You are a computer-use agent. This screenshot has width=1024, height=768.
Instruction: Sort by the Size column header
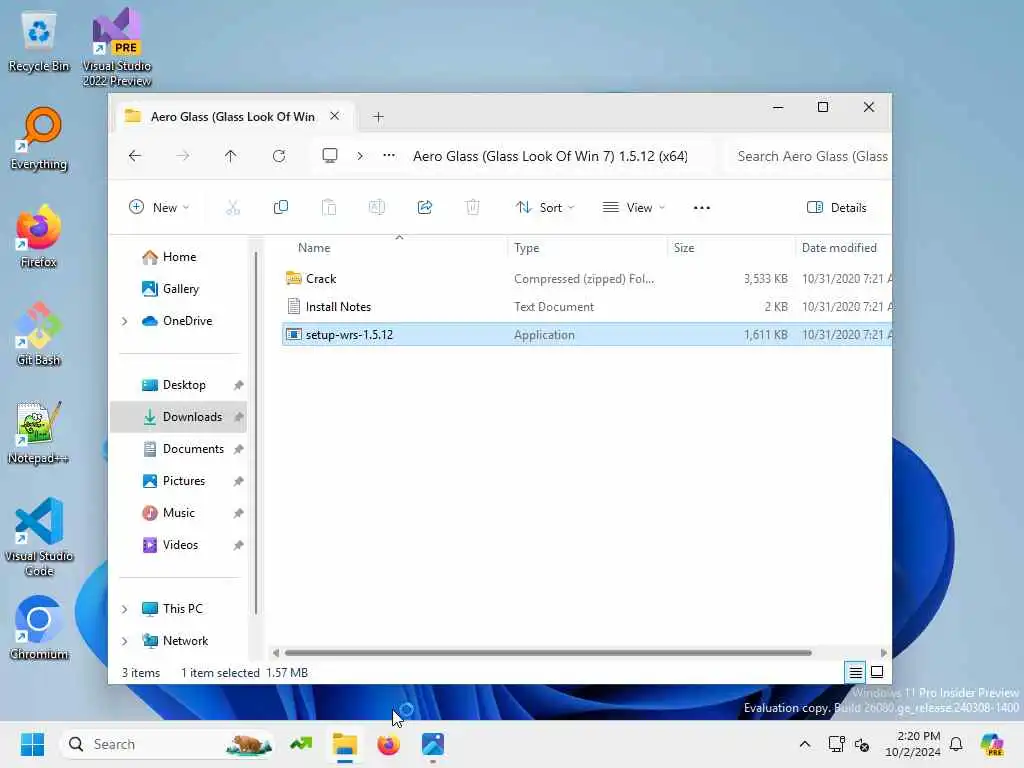pyautogui.click(x=731, y=248)
